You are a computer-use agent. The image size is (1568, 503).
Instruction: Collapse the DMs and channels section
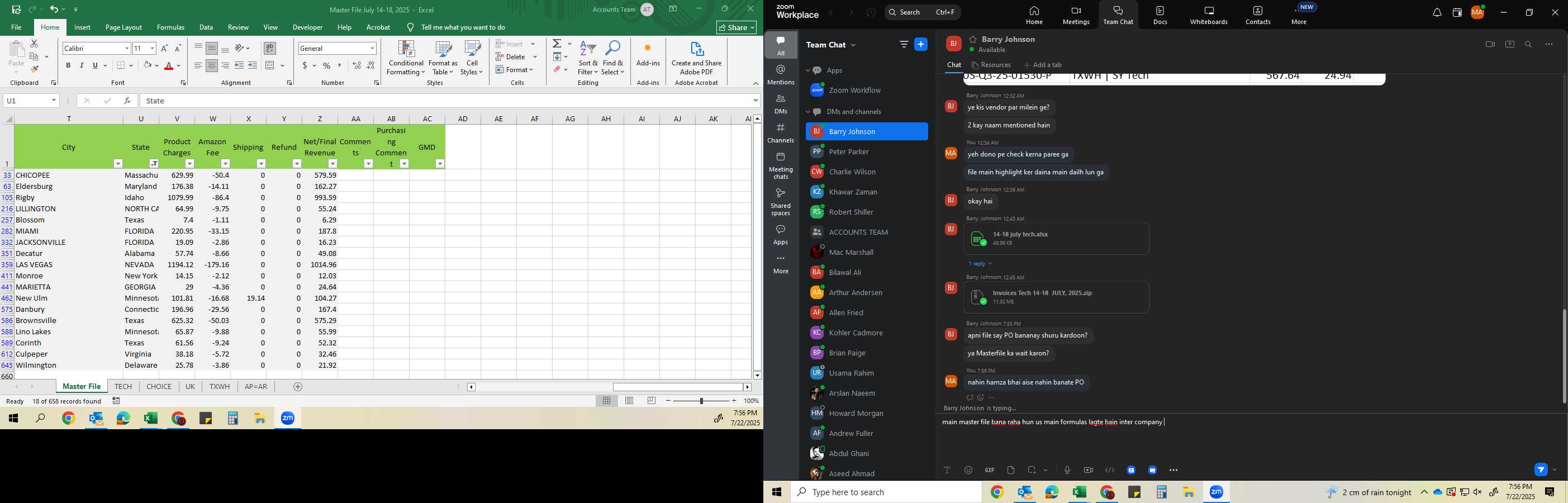pos(809,112)
